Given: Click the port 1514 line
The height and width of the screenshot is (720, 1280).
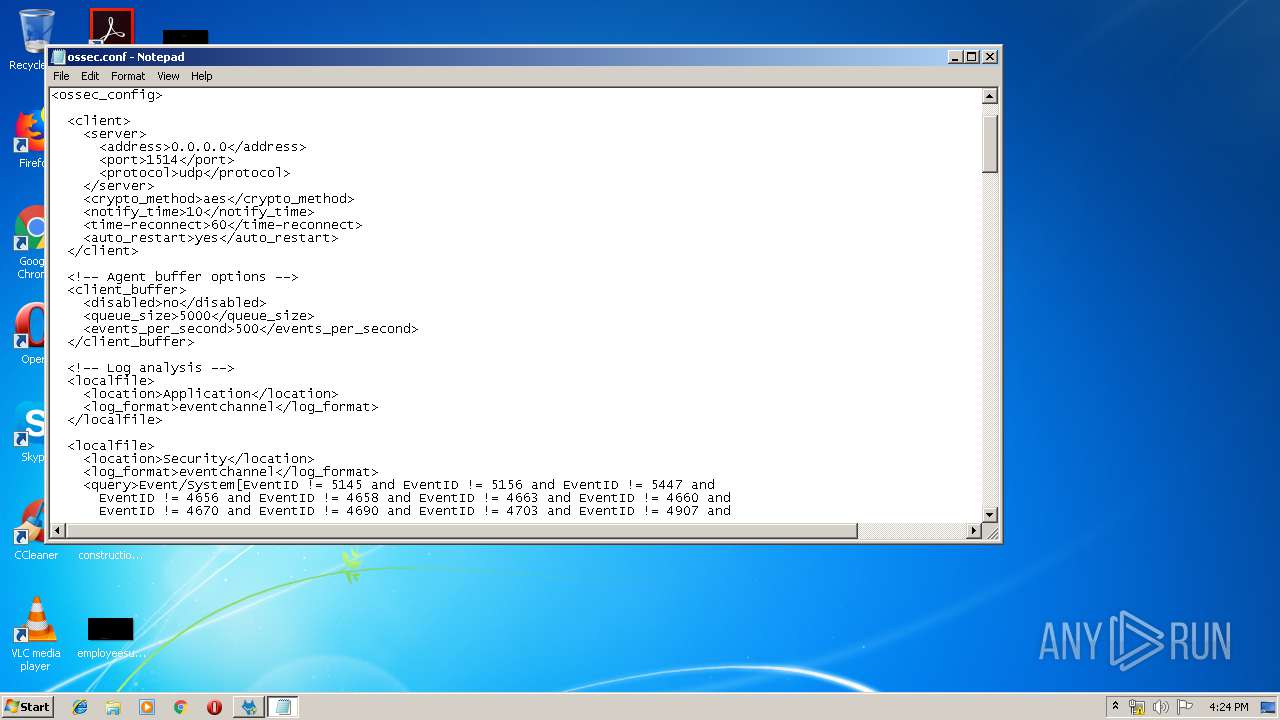Looking at the screenshot, I should pyautogui.click(x=167, y=160).
